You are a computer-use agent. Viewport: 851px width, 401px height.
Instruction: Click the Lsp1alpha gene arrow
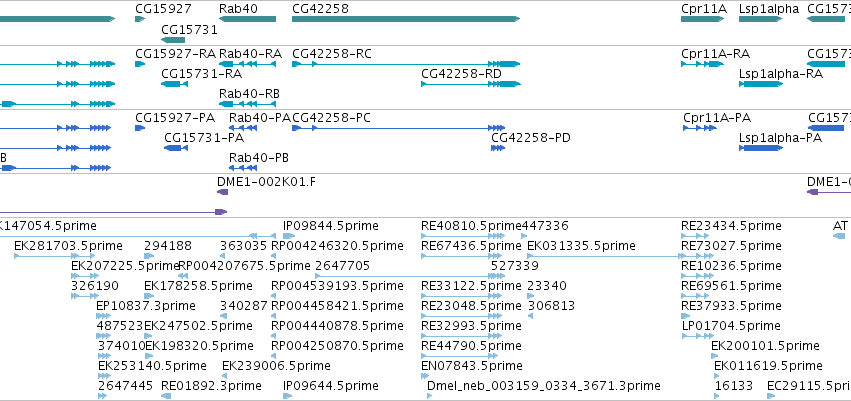tap(761, 19)
